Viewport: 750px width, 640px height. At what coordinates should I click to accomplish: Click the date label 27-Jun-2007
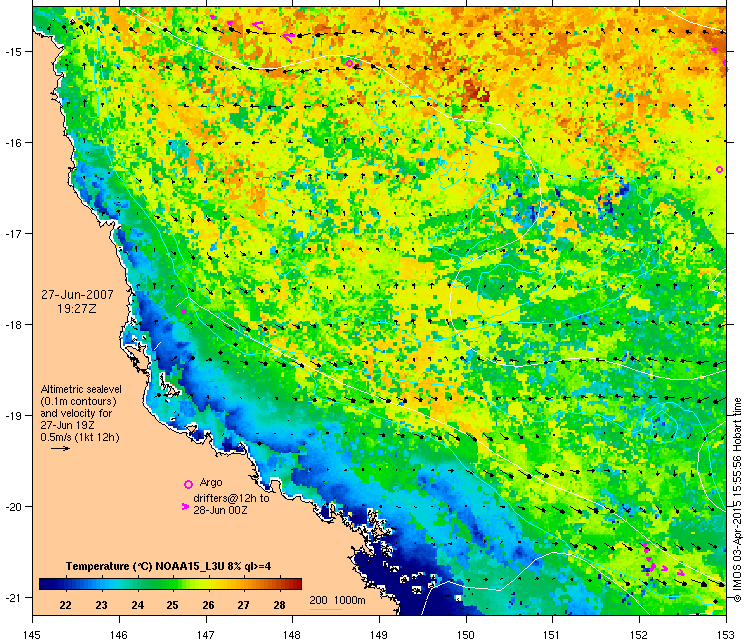[77, 295]
